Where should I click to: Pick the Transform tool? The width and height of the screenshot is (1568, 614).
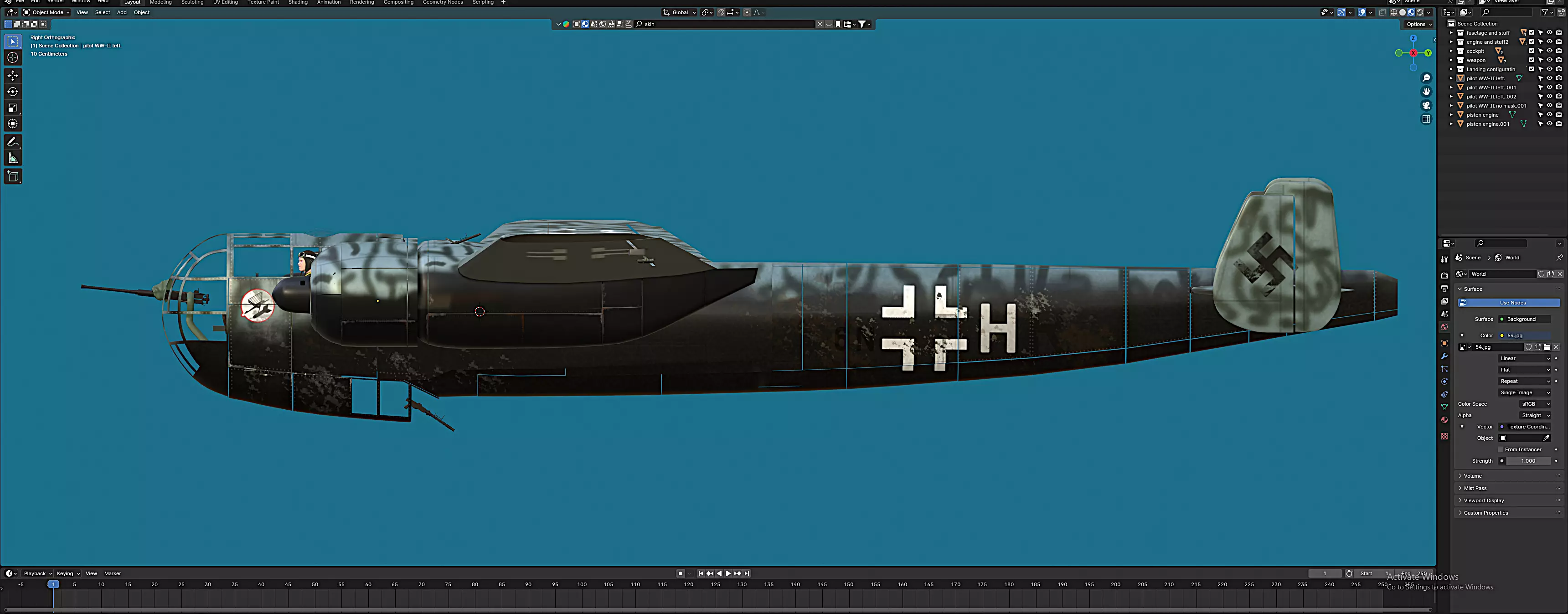pyautogui.click(x=13, y=124)
